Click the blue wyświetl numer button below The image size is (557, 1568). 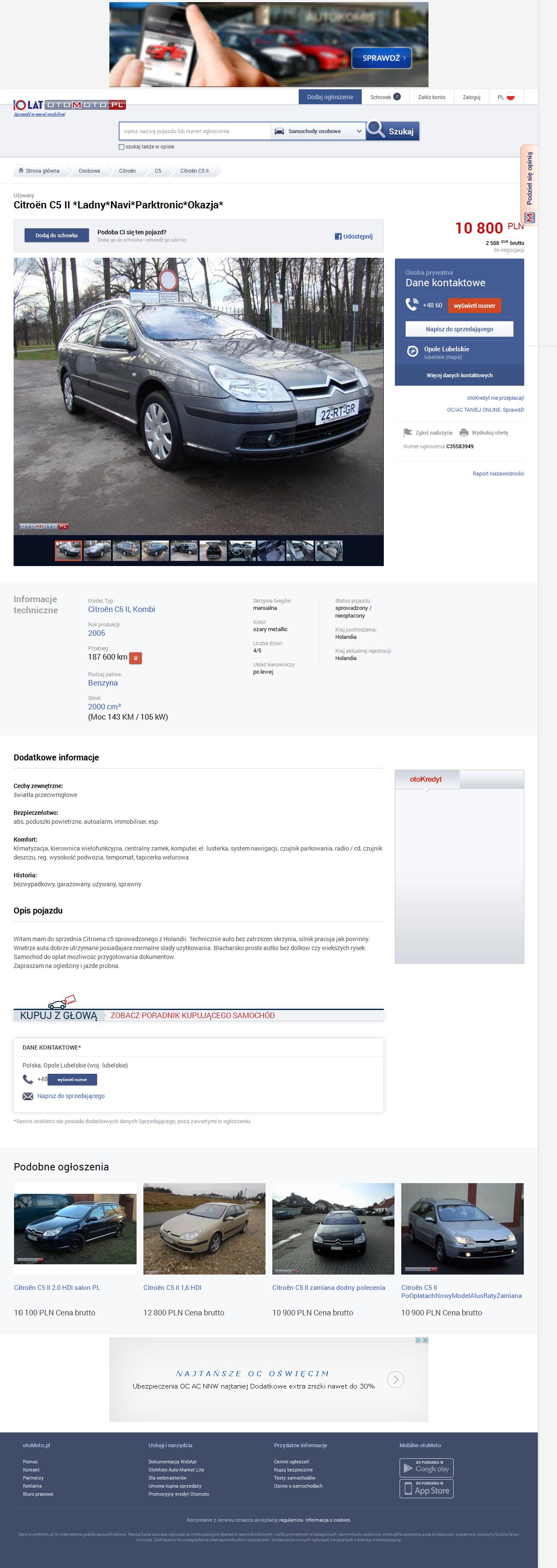tap(72, 1079)
